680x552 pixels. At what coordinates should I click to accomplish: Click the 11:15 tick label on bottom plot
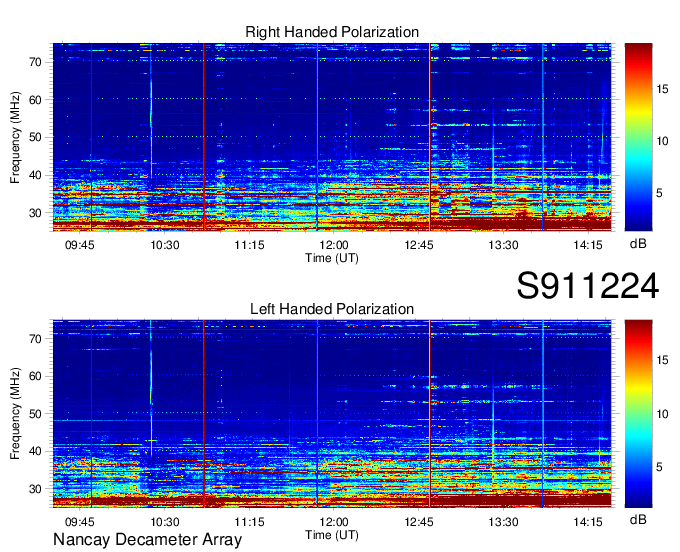tap(249, 522)
